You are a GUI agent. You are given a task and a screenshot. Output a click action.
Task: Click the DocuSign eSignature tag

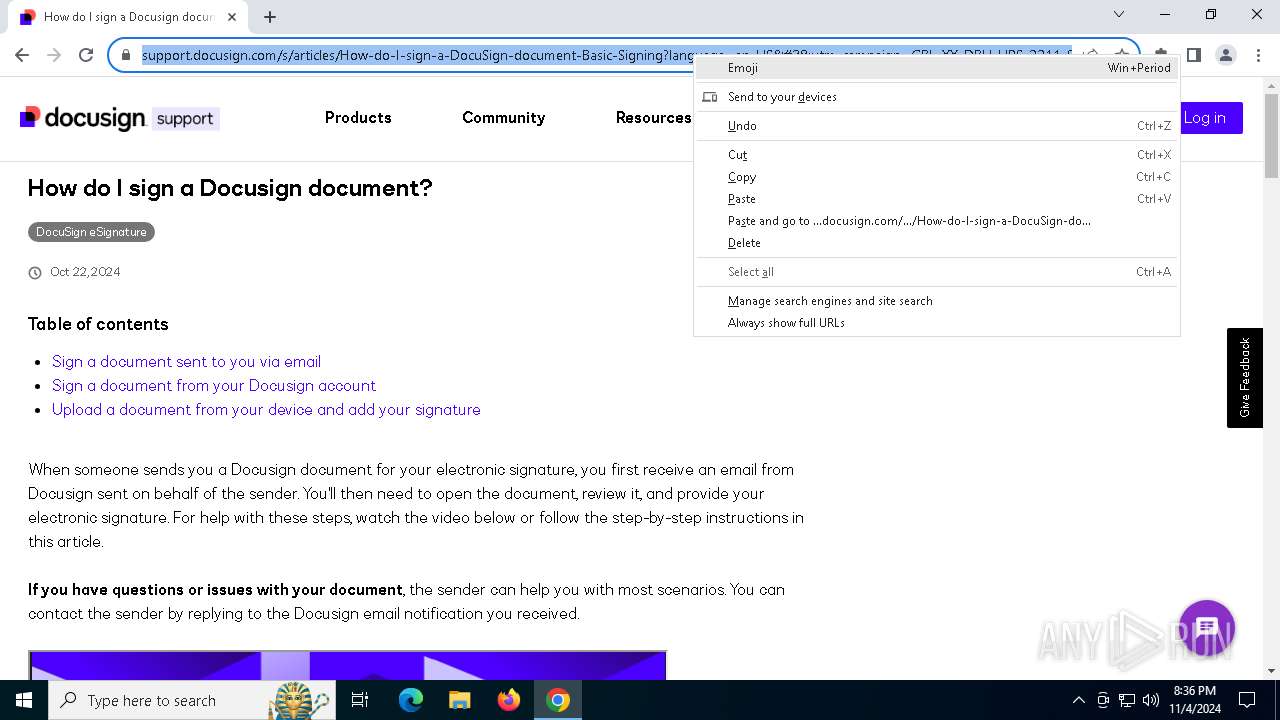[x=91, y=232]
